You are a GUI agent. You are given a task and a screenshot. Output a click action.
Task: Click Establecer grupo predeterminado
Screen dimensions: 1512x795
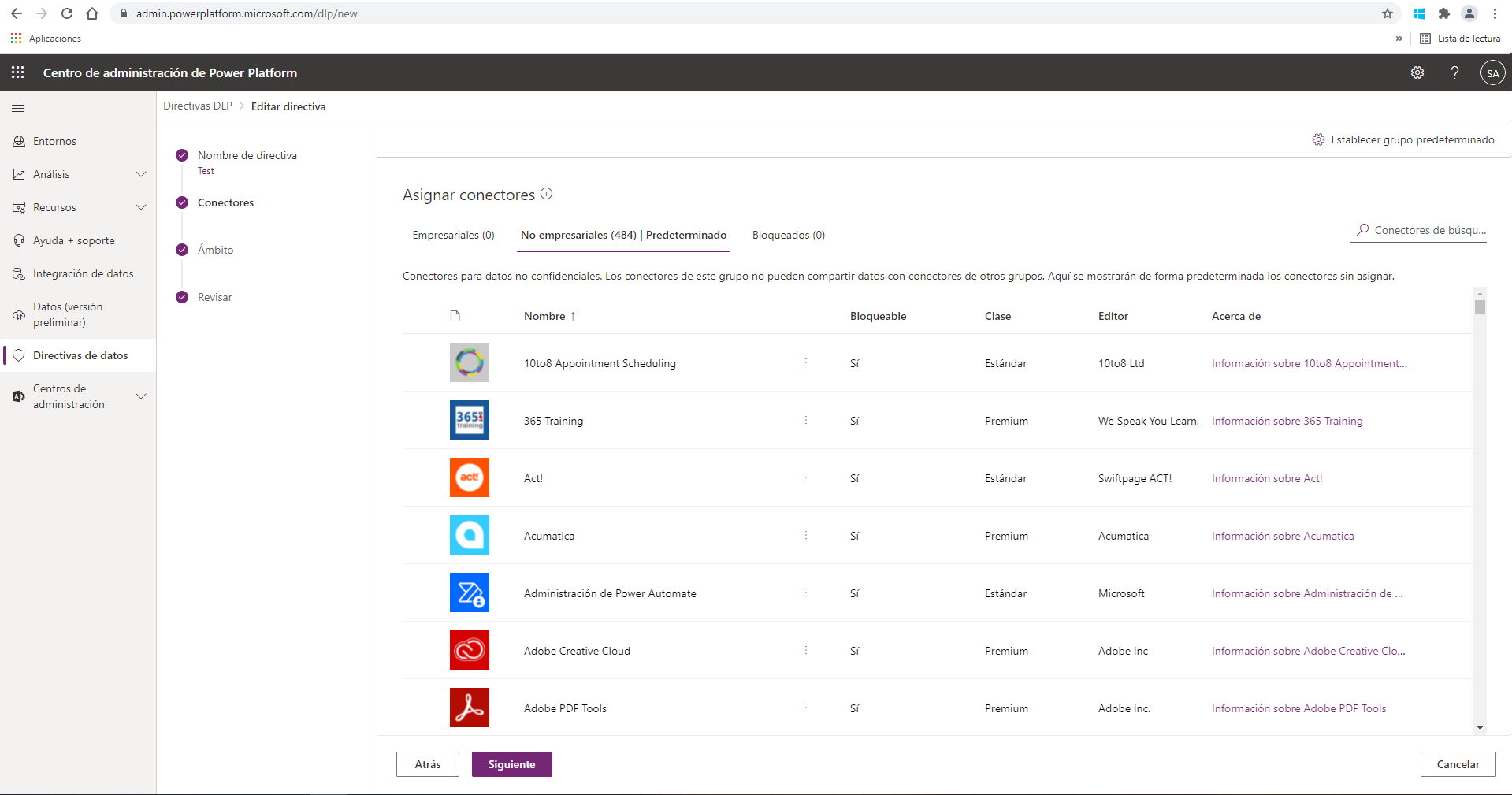[x=1403, y=139]
